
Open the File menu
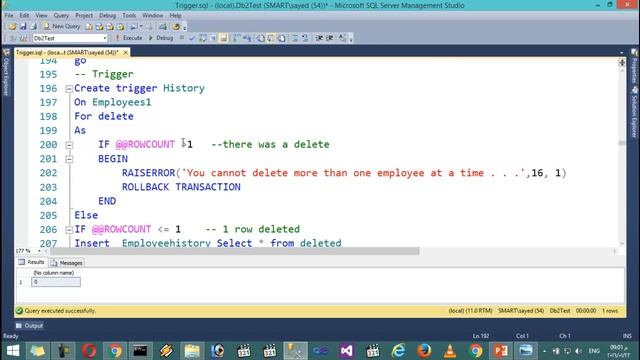pyautogui.click(x=9, y=16)
